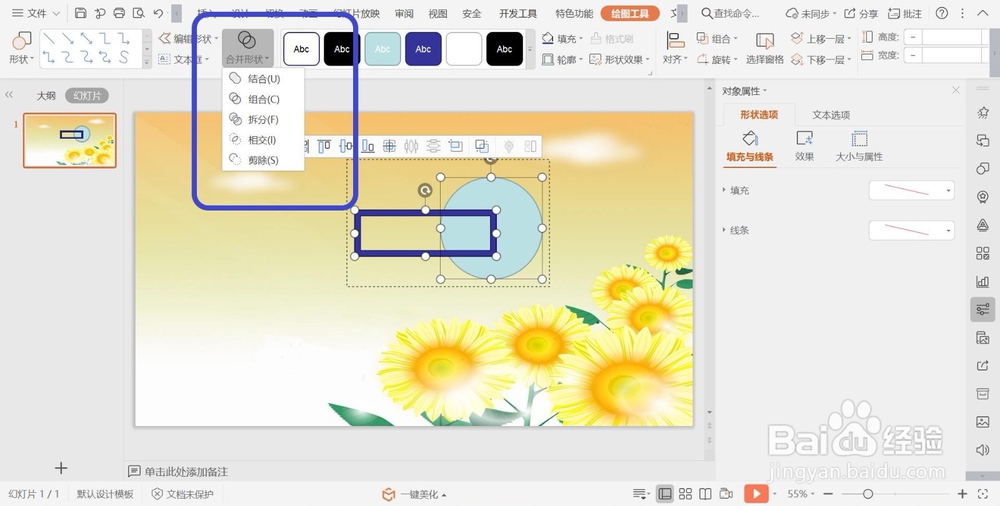Switch to the 大纲 outline tab
This screenshot has width=1000, height=506.
tap(46, 96)
